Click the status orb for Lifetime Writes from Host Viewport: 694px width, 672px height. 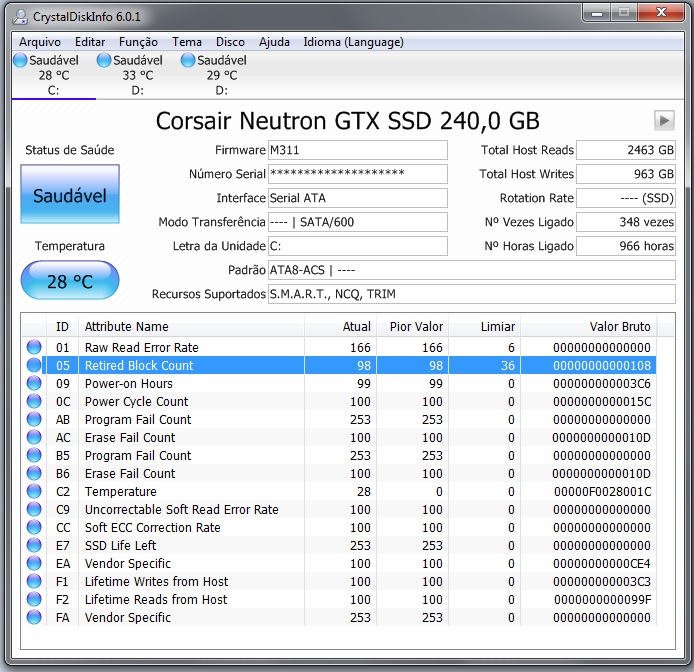click(34, 581)
